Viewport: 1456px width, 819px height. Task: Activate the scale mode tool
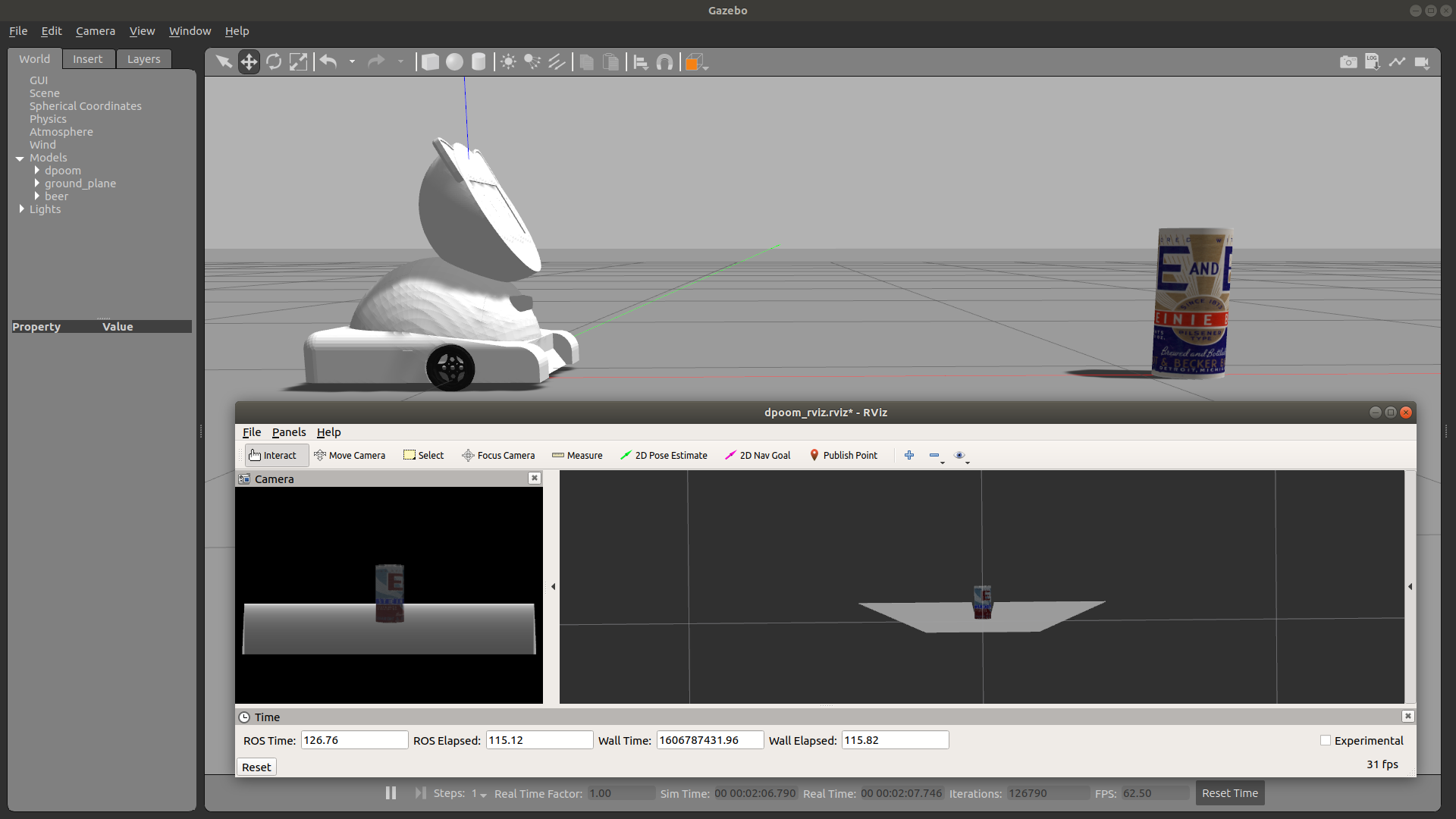pyautogui.click(x=299, y=62)
